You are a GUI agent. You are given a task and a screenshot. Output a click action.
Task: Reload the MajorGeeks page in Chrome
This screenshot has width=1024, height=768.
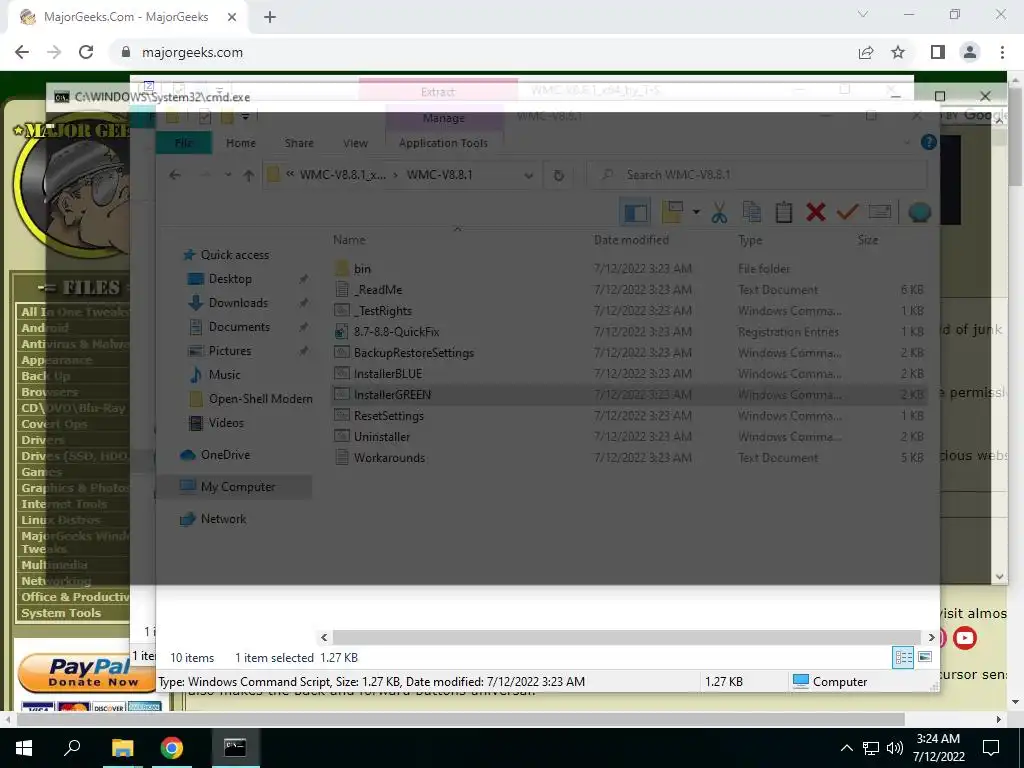[86, 52]
